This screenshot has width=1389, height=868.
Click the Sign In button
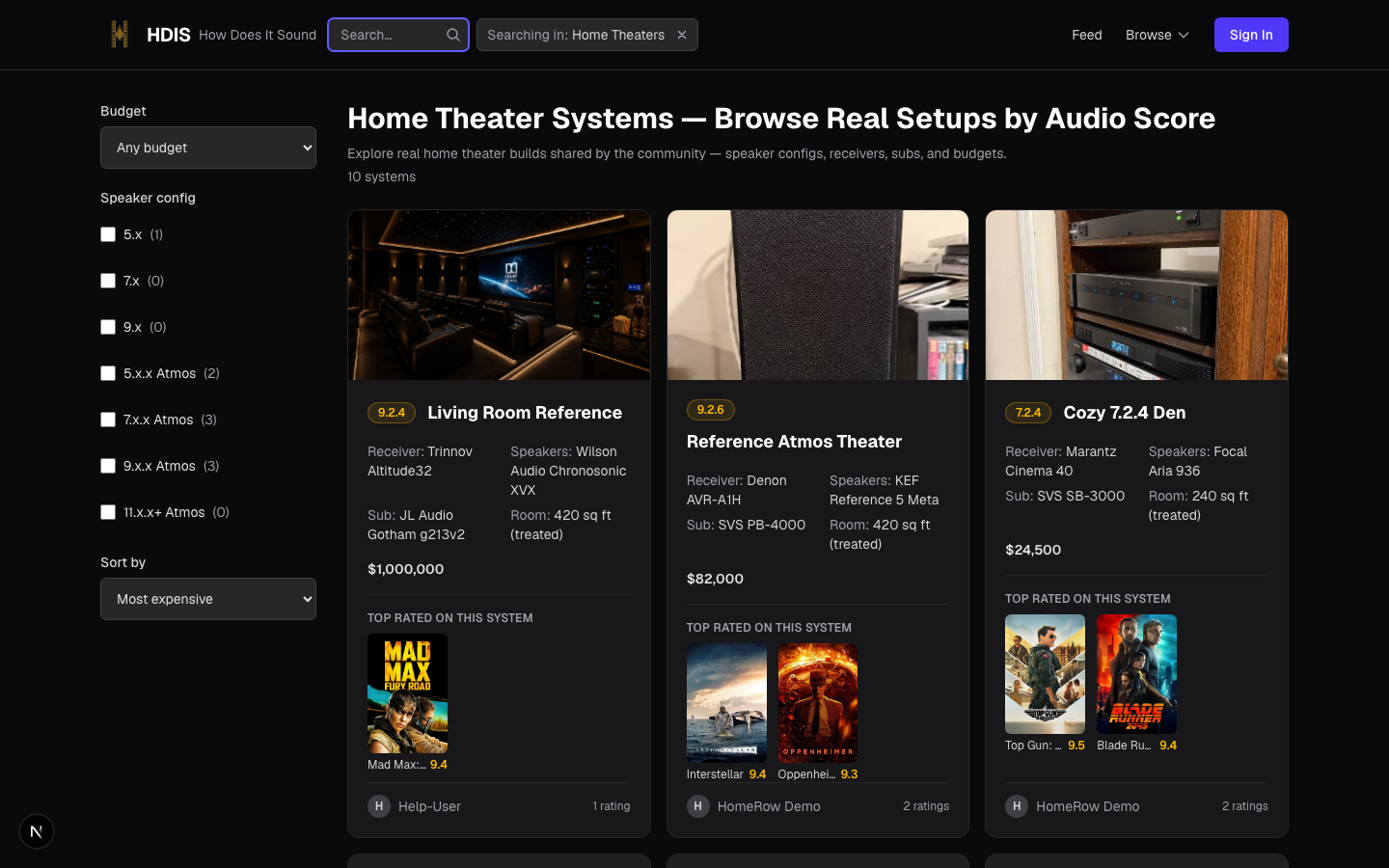tap(1251, 35)
